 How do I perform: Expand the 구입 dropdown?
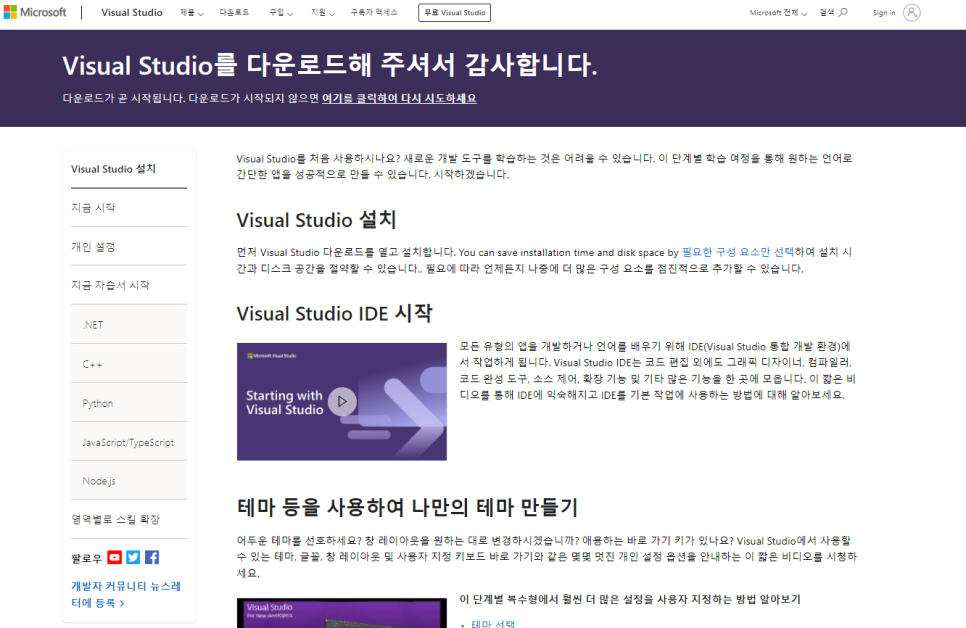point(281,12)
